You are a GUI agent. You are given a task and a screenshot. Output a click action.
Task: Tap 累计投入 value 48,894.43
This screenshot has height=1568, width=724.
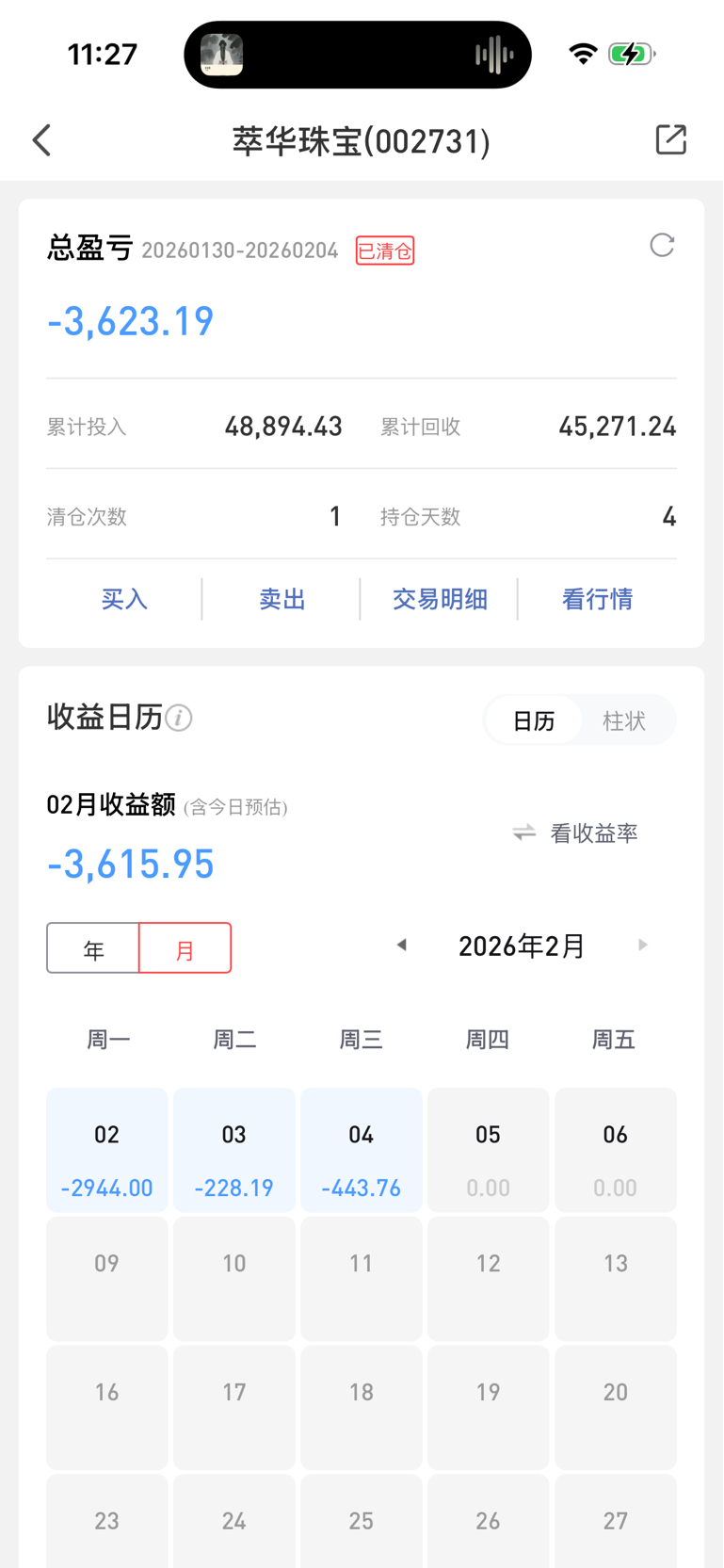(x=283, y=427)
